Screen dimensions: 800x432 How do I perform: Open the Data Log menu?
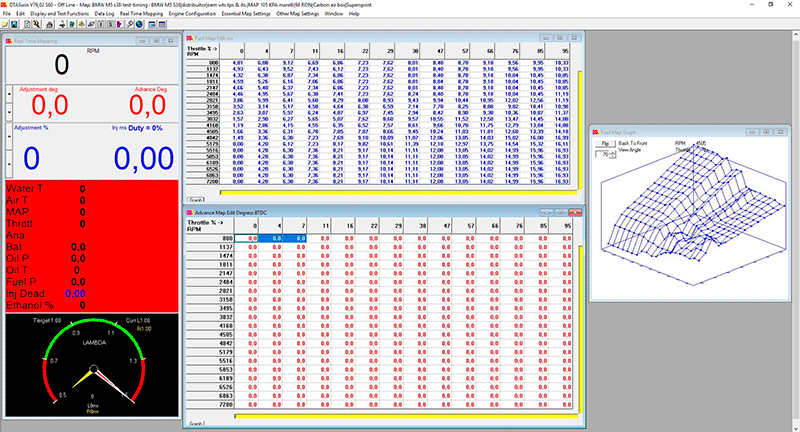point(104,14)
